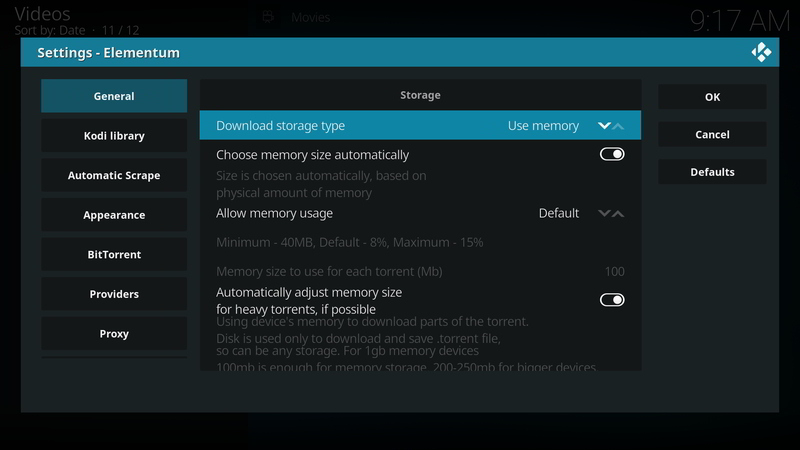Confirm settings with the OK button
Image resolution: width=800 pixels, height=450 pixels.
coord(712,97)
